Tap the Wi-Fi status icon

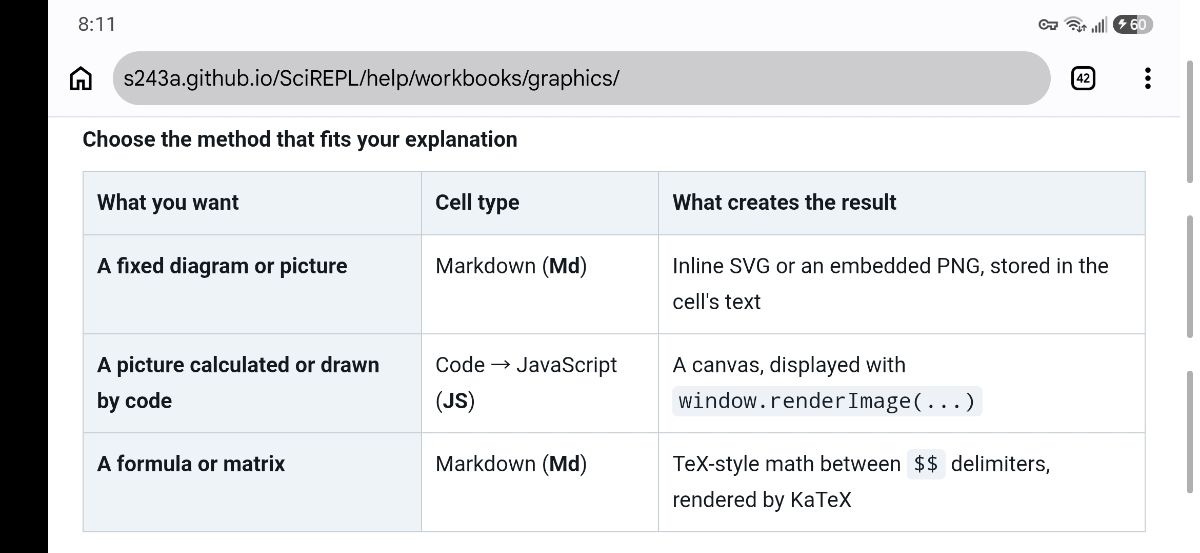pos(1076,25)
